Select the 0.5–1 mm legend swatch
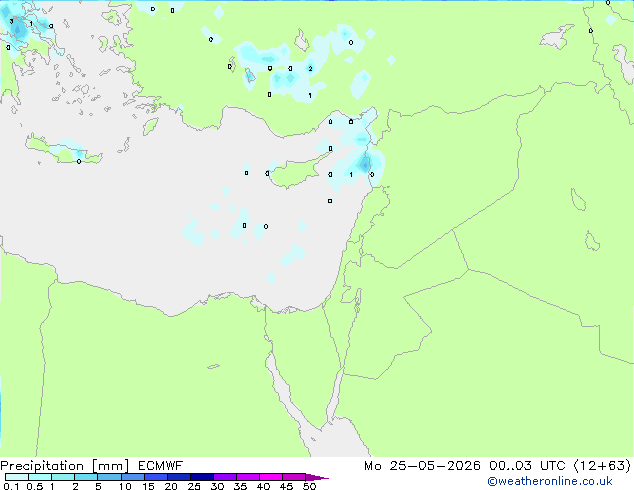This screenshot has height=490, width=634. tap(40, 477)
